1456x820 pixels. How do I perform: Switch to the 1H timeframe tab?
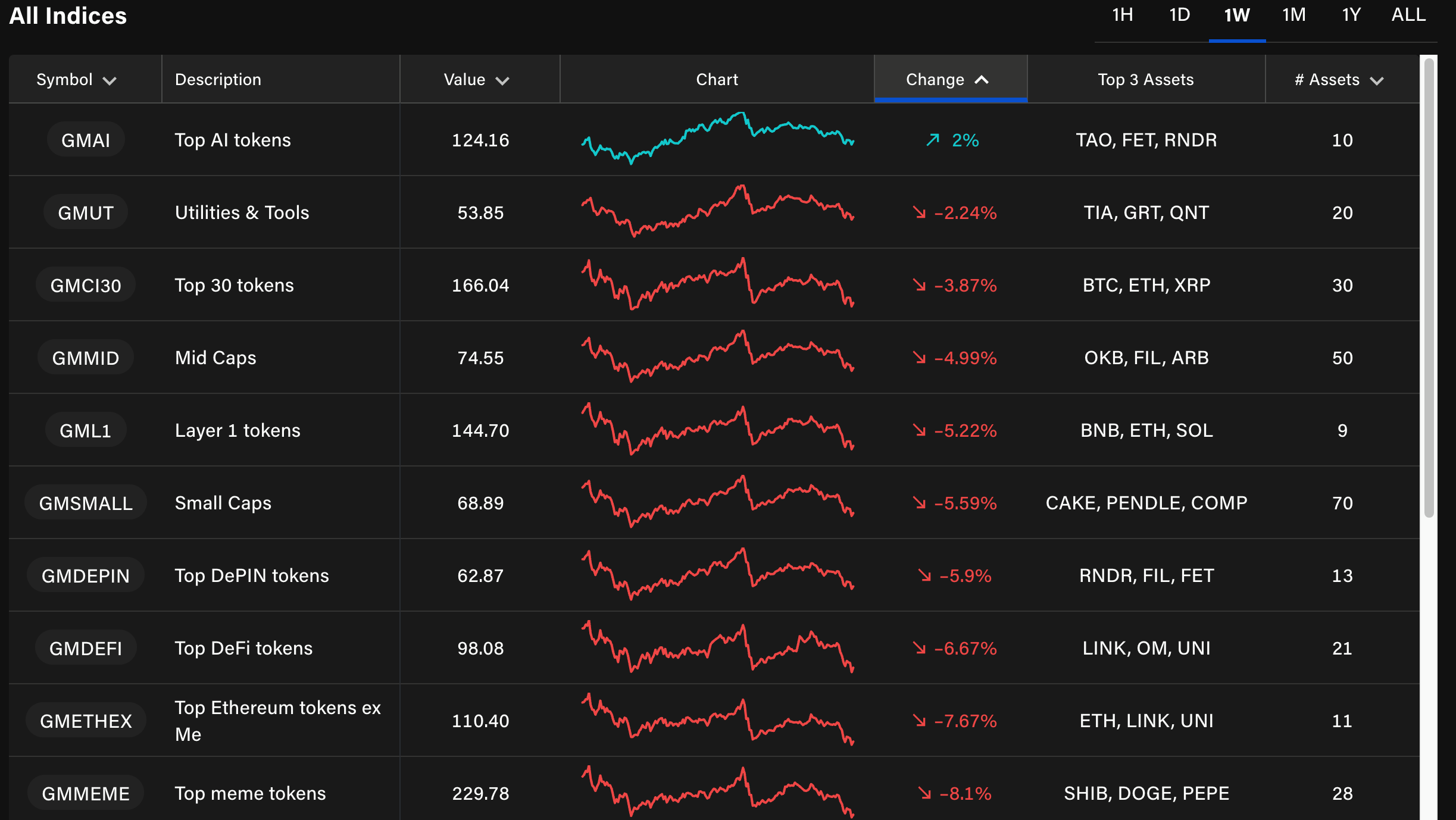[x=1122, y=15]
